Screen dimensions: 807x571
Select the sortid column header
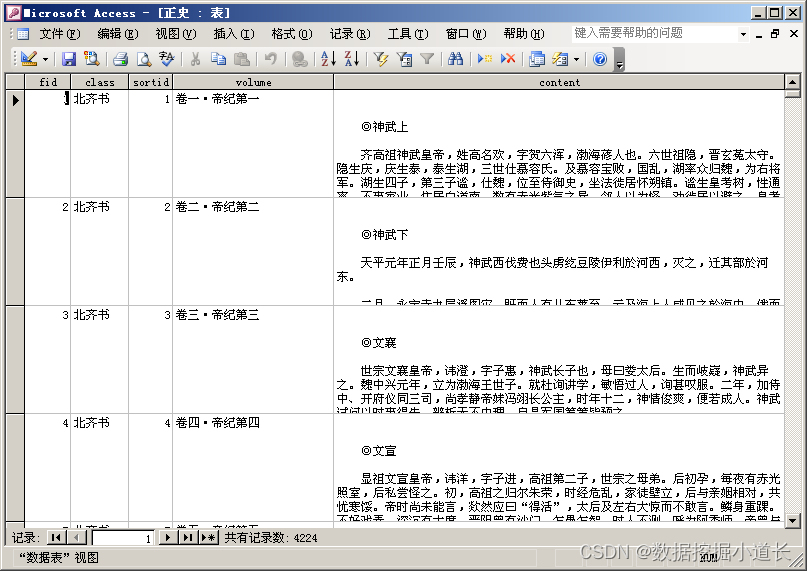(x=151, y=82)
